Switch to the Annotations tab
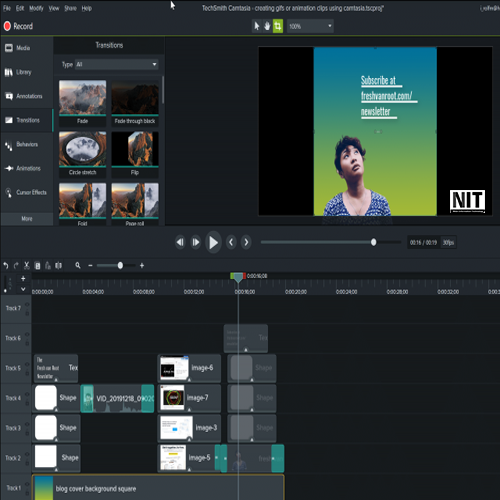 click(27, 96)
